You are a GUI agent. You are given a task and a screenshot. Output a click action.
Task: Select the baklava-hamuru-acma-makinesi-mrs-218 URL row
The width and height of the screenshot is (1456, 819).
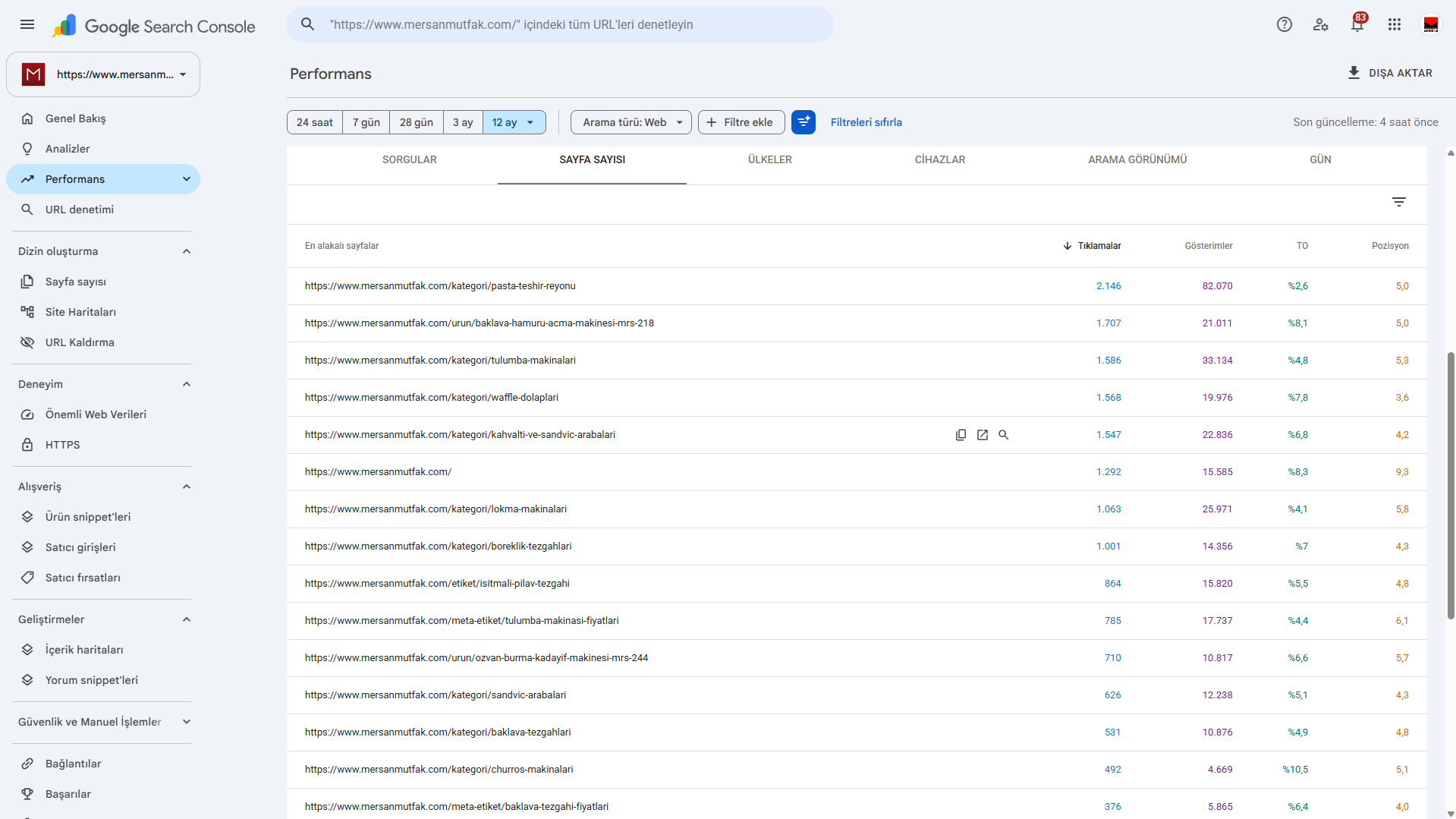tap(857, 323)
